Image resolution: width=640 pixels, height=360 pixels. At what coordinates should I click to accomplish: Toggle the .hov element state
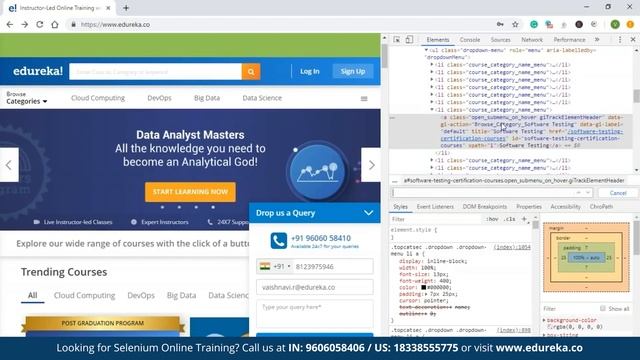(x=492, y=219)
